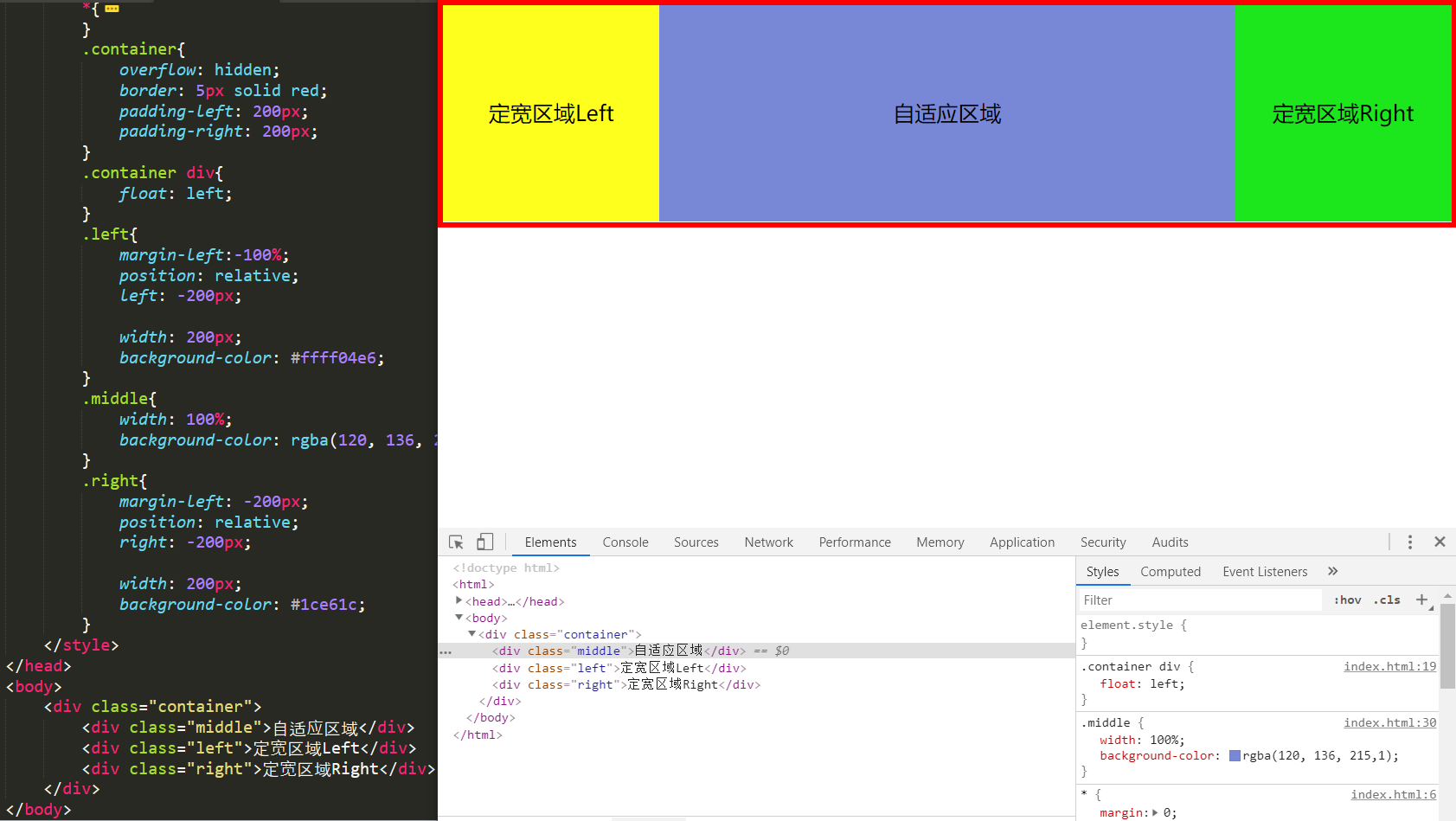Collapse the container div in DOM tree
The width and height of the screenshot is (1456, 821).
(471, 634)
